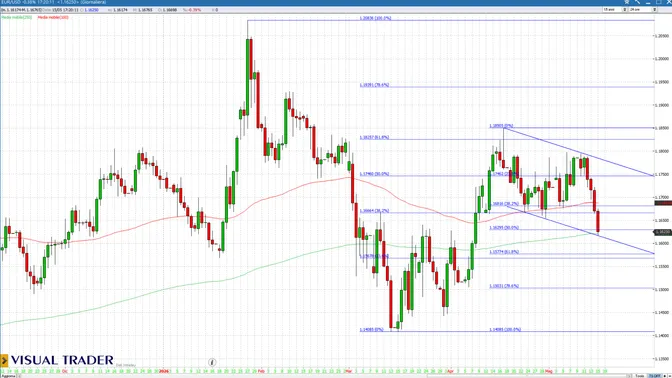
Task: Click the round info icon below the chart
Action: tap(212, 362)
